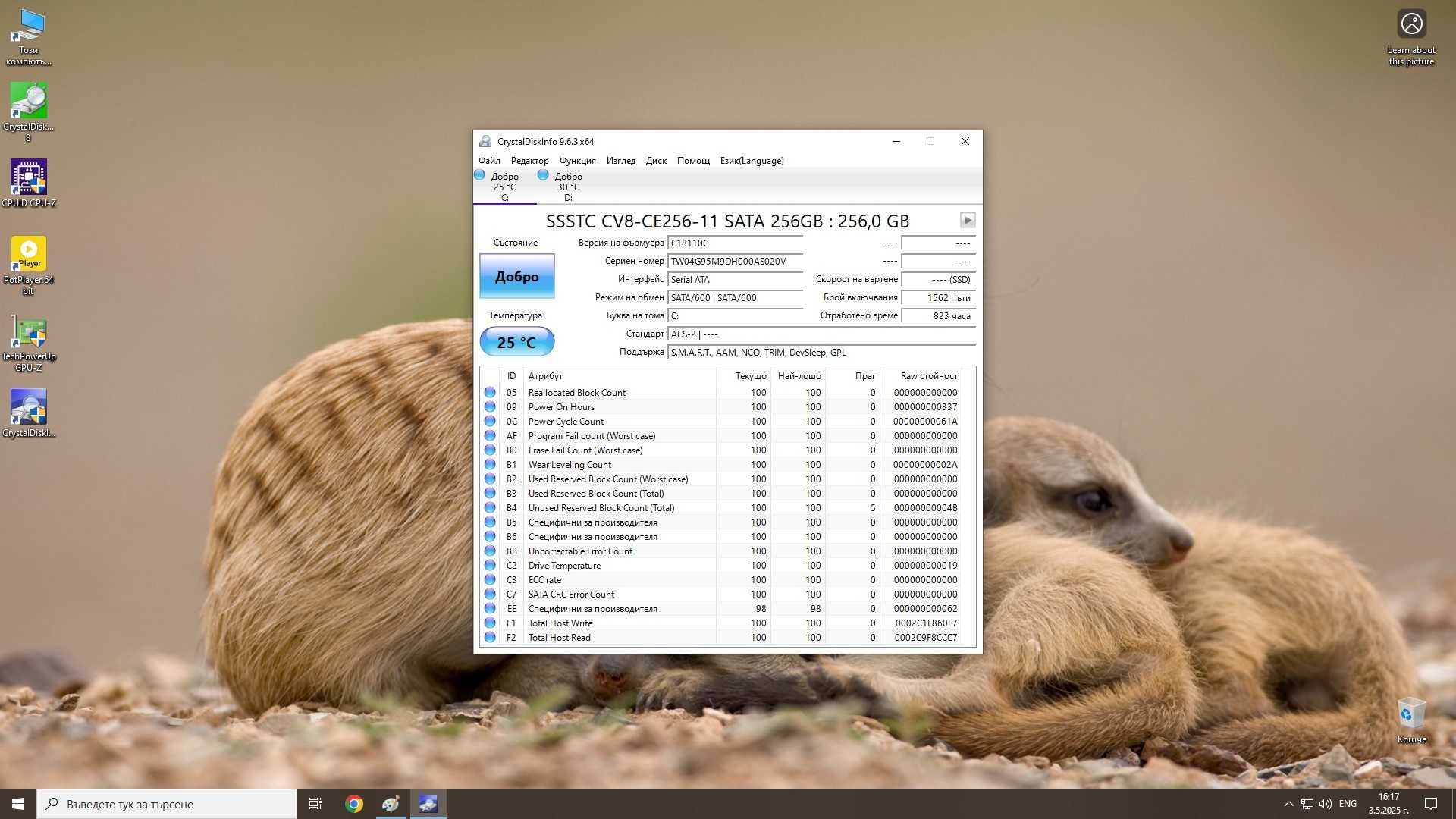Click status icon of SATA CRC Error Count row
Viewport: 1456px width, 819px height.
tap(490, 594)
